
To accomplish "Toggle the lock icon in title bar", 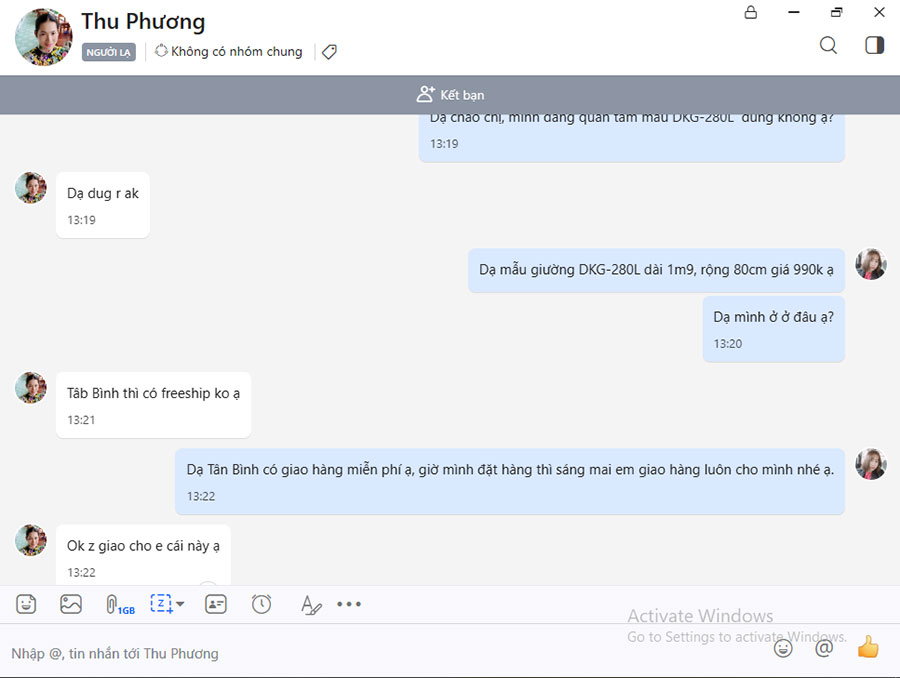I will [751, 13].
